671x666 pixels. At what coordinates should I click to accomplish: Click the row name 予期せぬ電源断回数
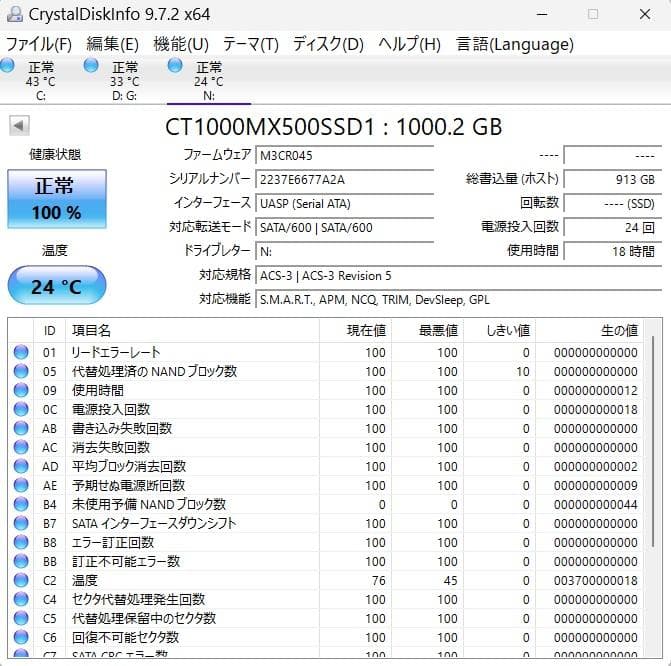click(x=128, y=485)
